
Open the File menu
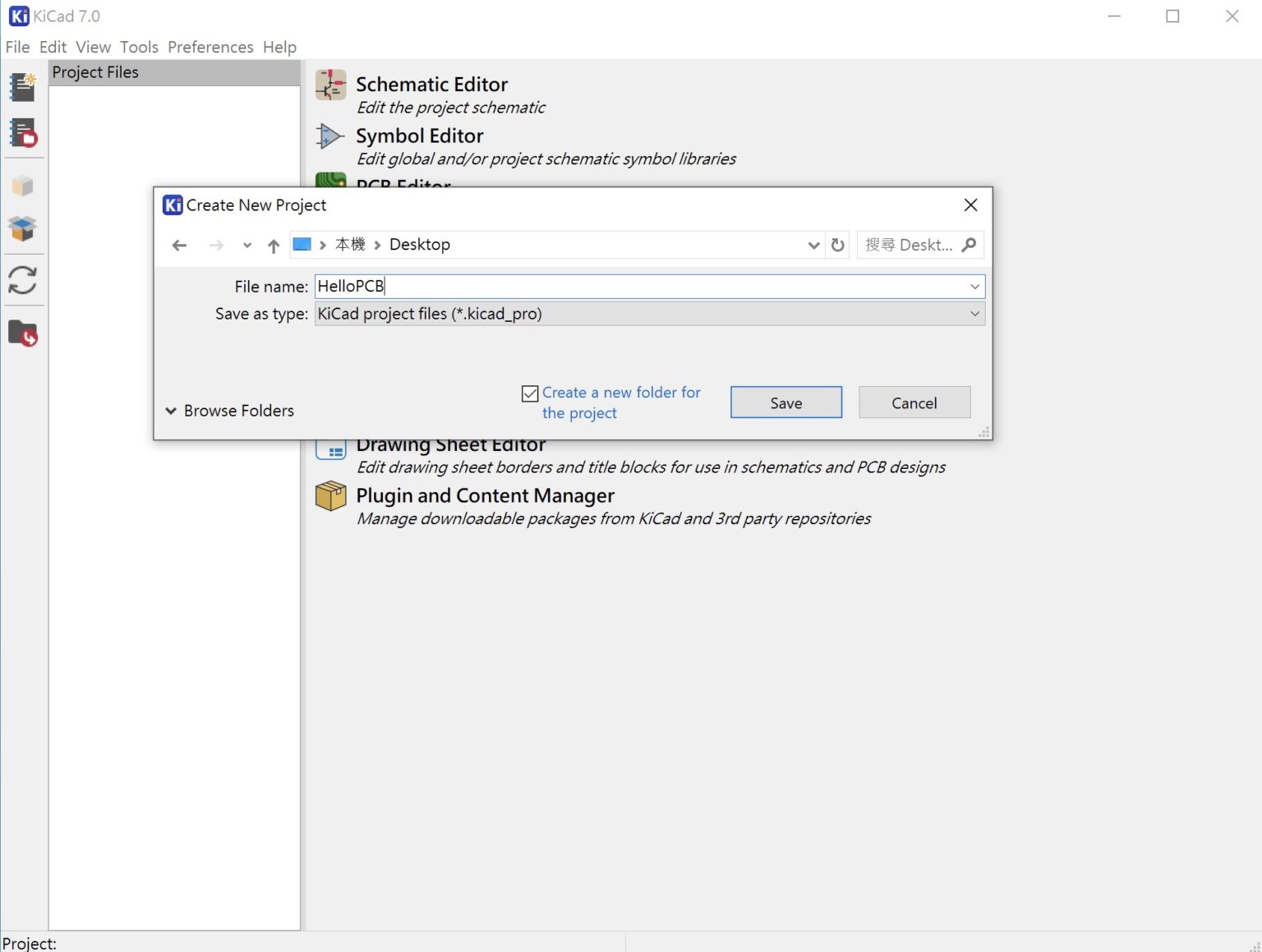click(17, 47)
